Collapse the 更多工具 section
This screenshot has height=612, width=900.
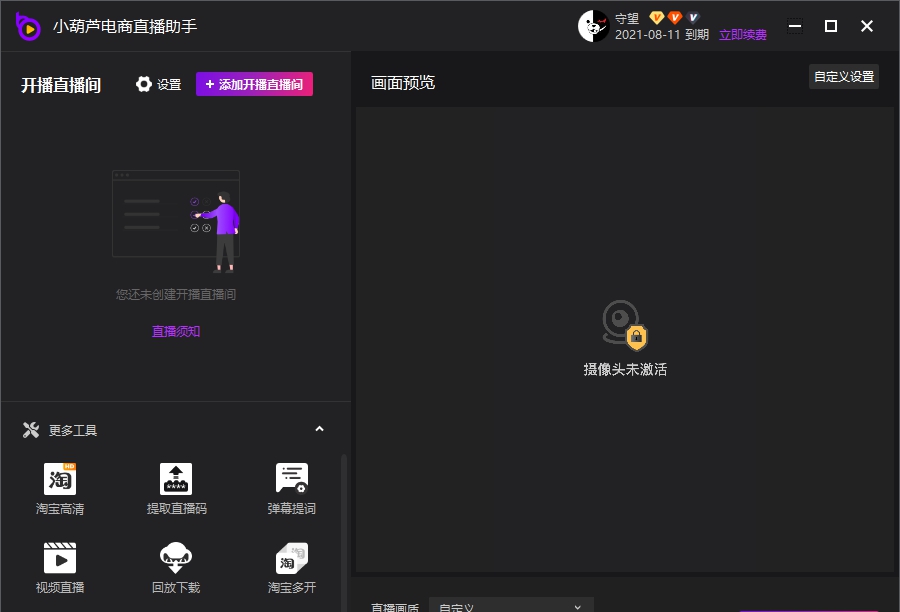(x=319, y=428)
